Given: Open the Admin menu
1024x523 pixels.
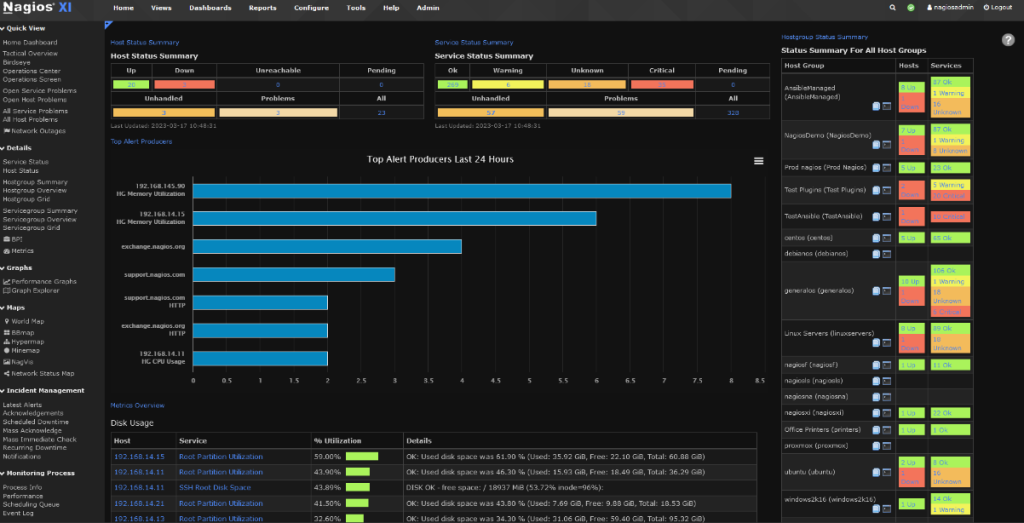Looking at the screenshot, I should [x=428, y=8].
